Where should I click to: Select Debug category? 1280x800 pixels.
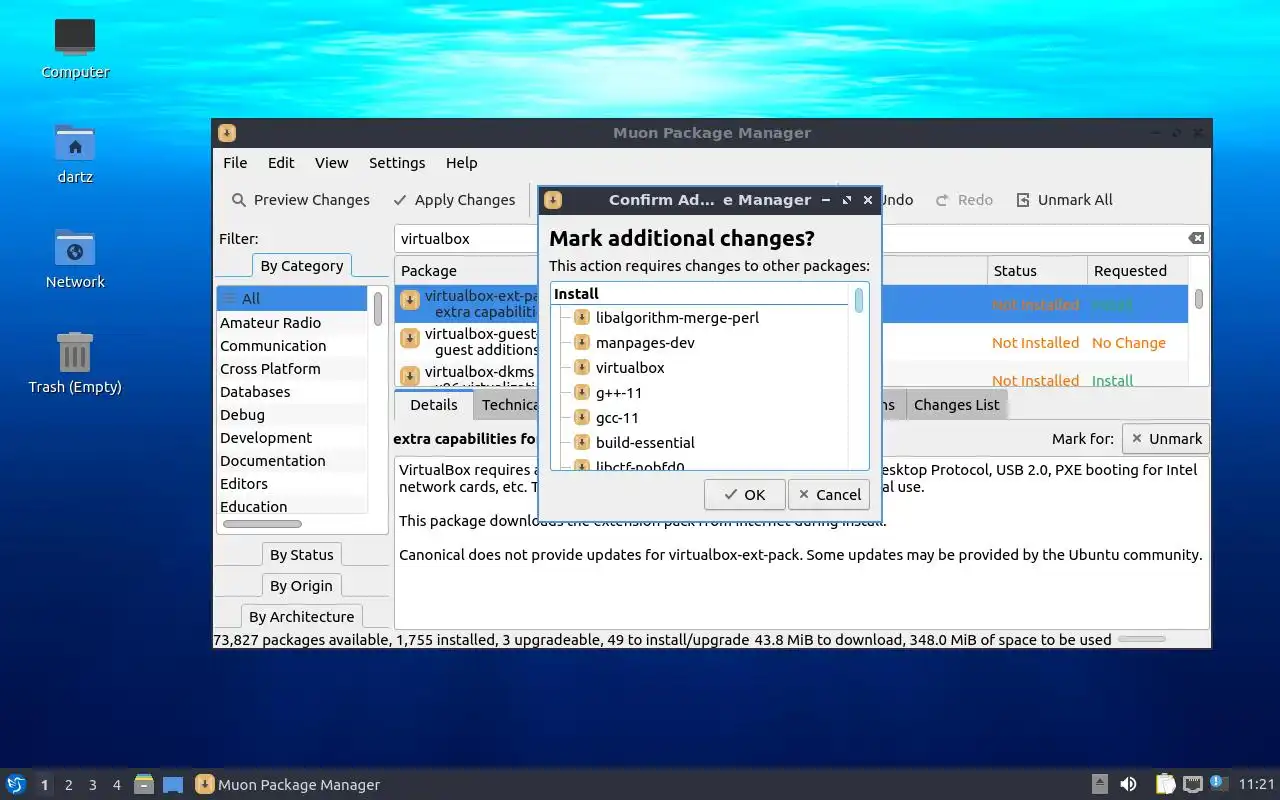click(293, 415)
